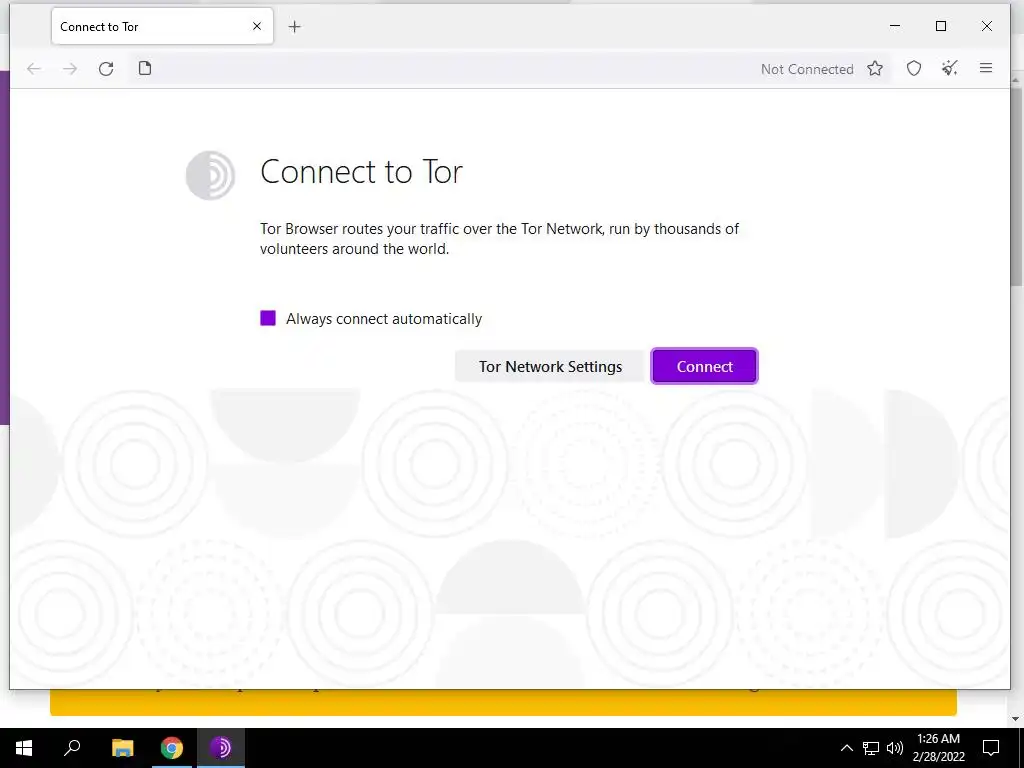Click the Connect to Tor heading
This screenshot has height=768, width=1024.
point(361,172)
